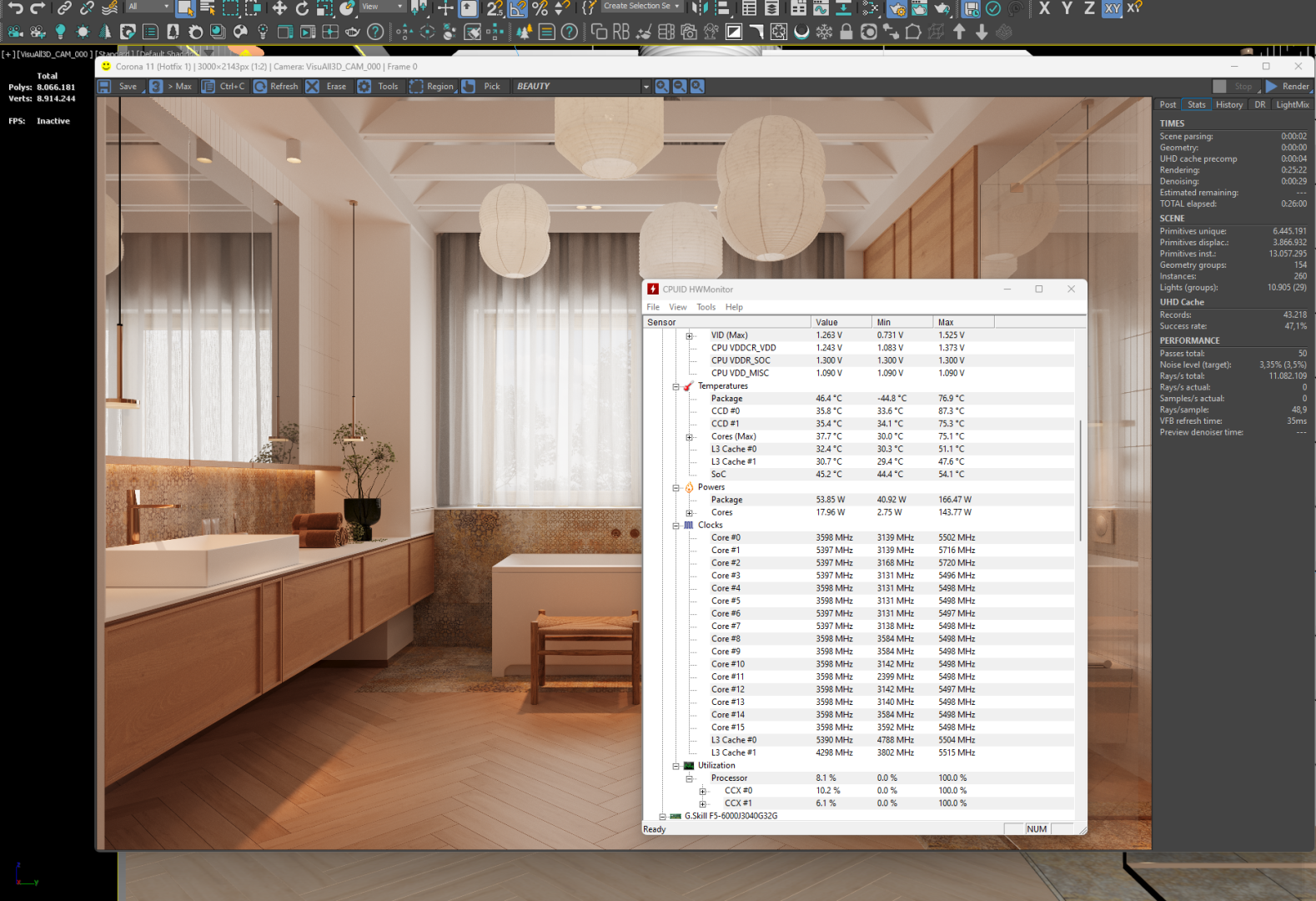Open the Render Setup teapot icon

tap(897, 8)
